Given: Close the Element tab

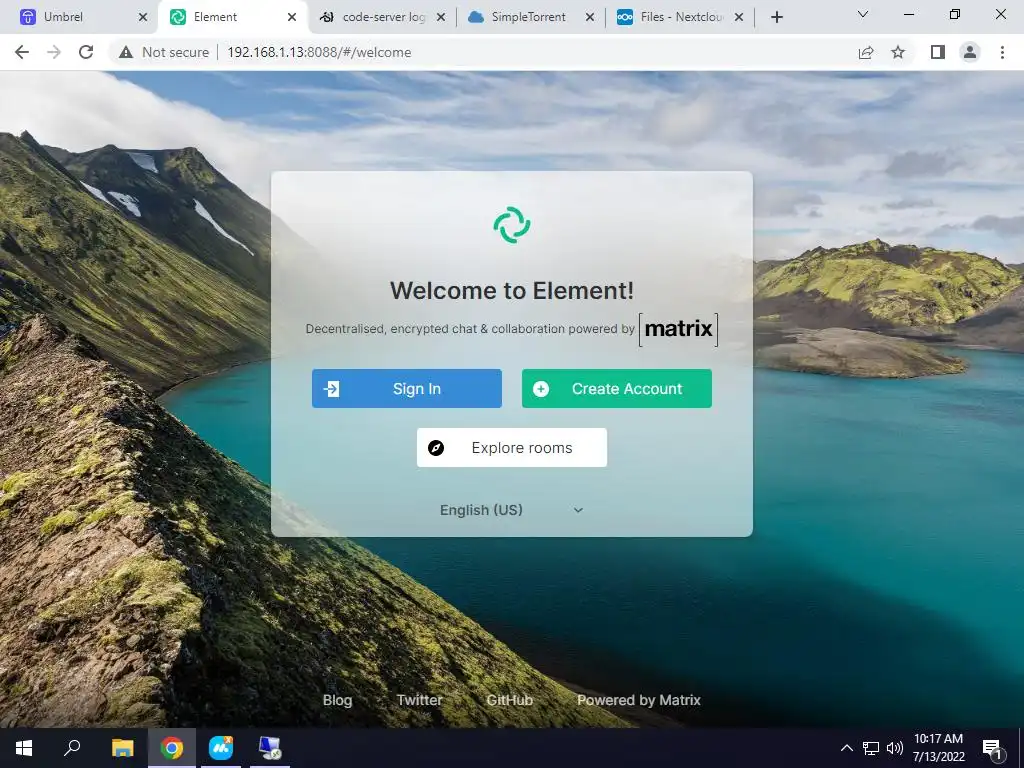Looking at the screenshot, I should (x=292, y=18).
